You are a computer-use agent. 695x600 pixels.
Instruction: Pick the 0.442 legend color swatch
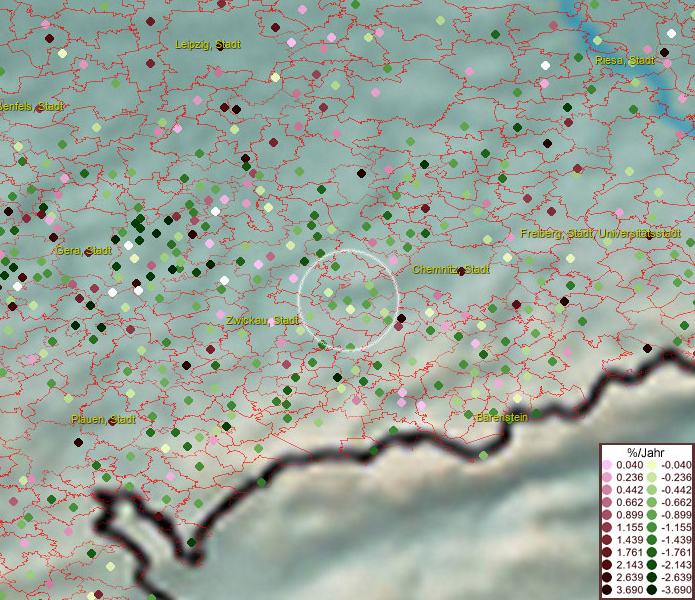point(607,490)
